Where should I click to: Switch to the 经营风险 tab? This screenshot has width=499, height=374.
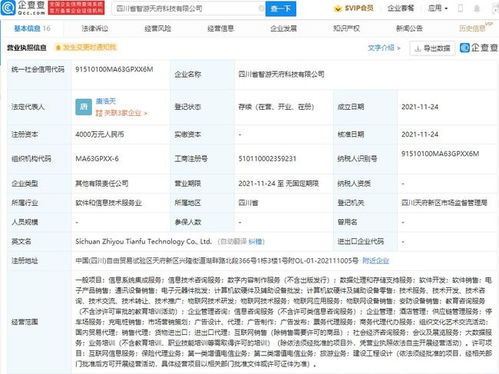(x=158, y=29)
